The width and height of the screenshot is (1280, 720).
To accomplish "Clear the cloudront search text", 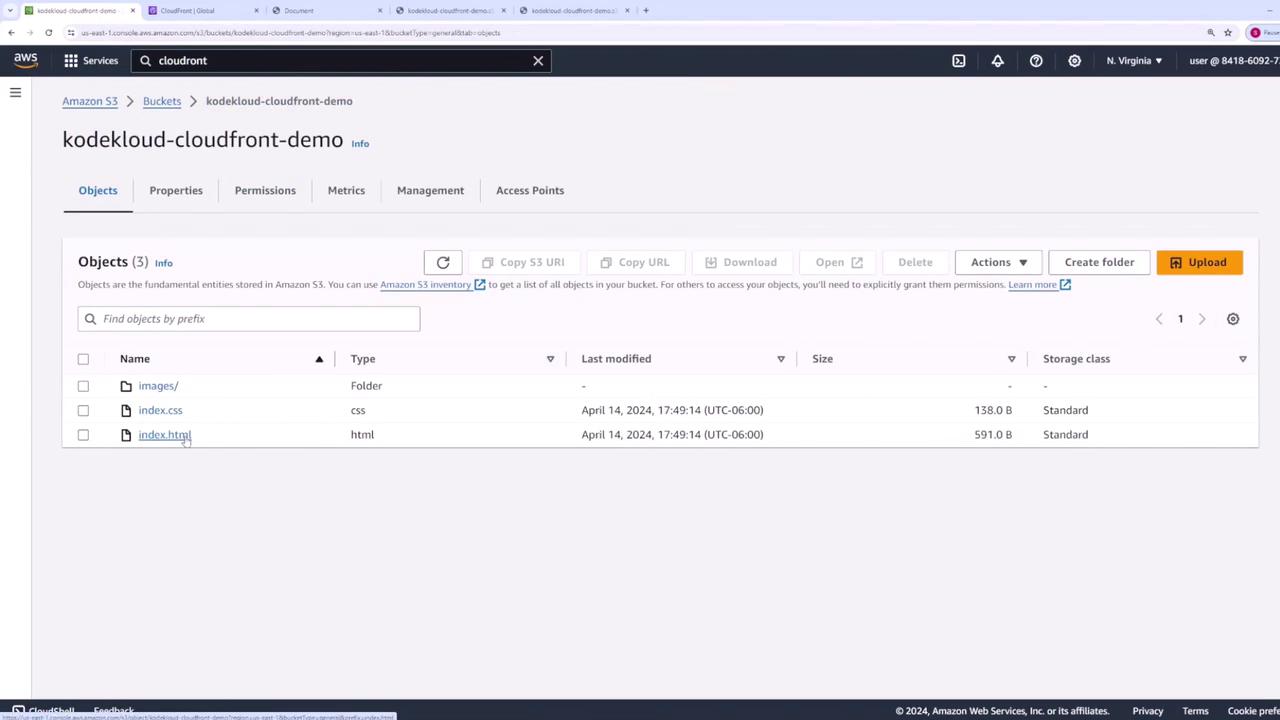I will tap(538, 61).
